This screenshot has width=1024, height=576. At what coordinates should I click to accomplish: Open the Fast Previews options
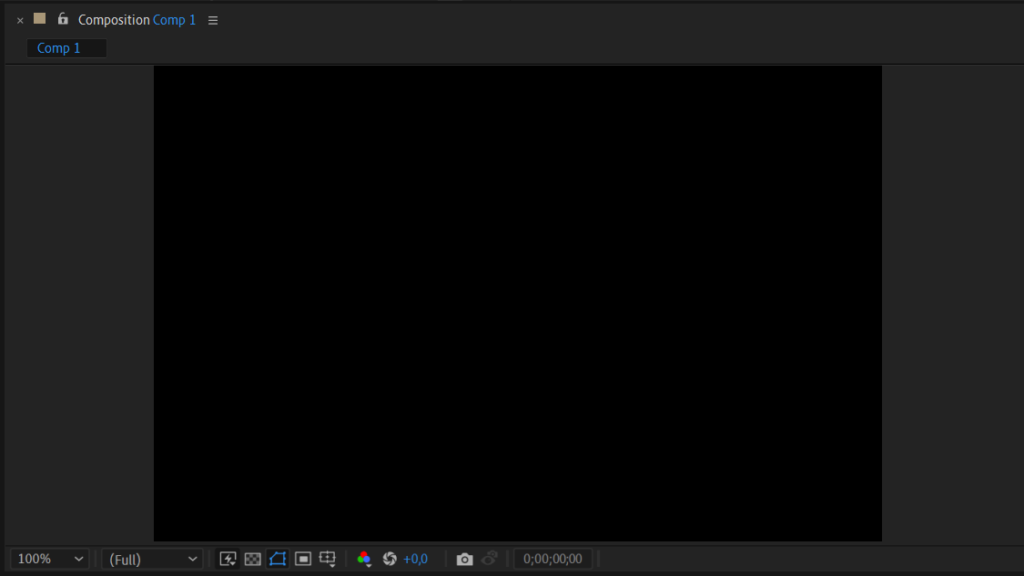click(x=228, y=559)
